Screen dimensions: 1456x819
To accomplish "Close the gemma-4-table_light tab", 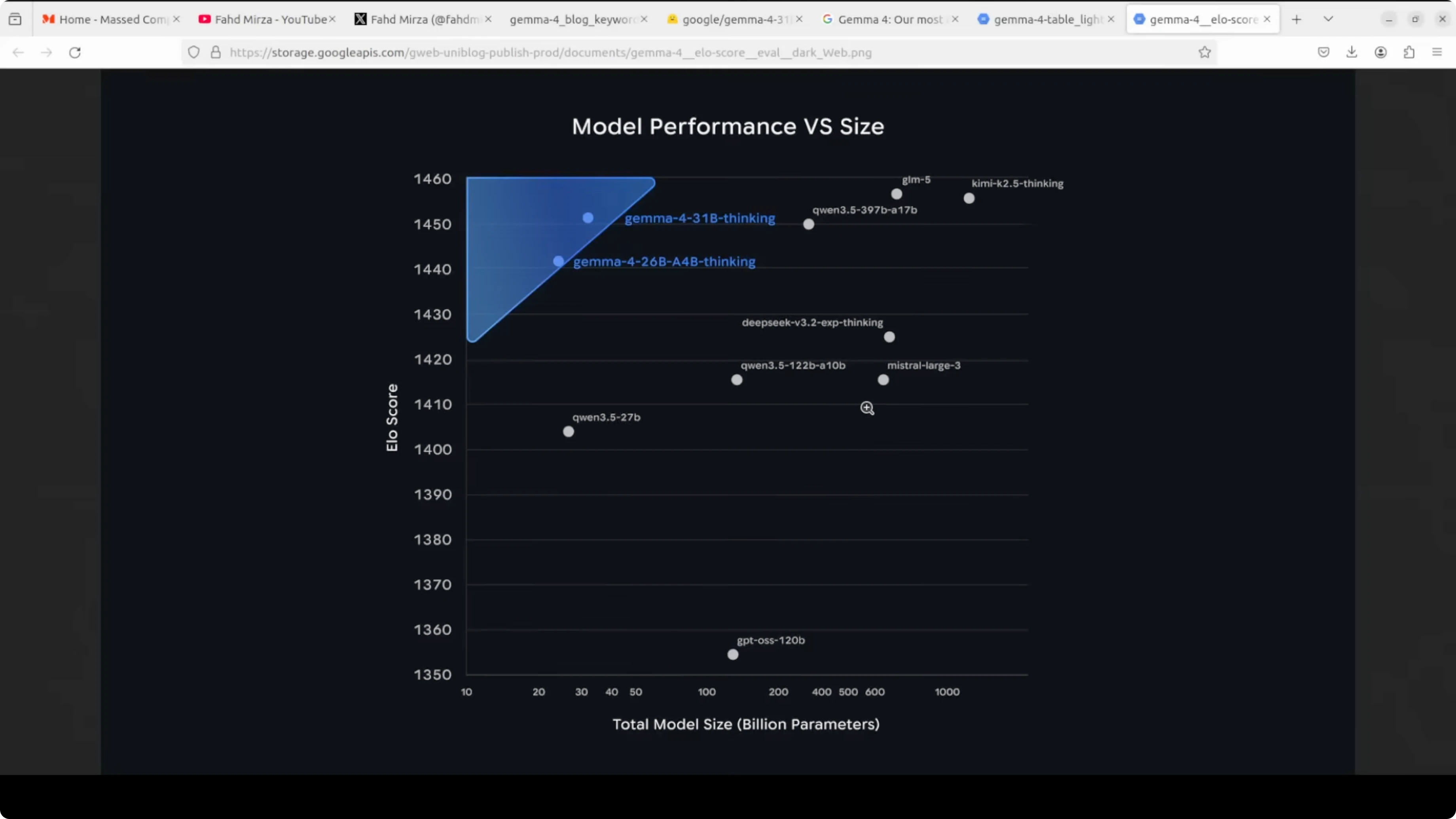I will click(x=1111, y=19).
